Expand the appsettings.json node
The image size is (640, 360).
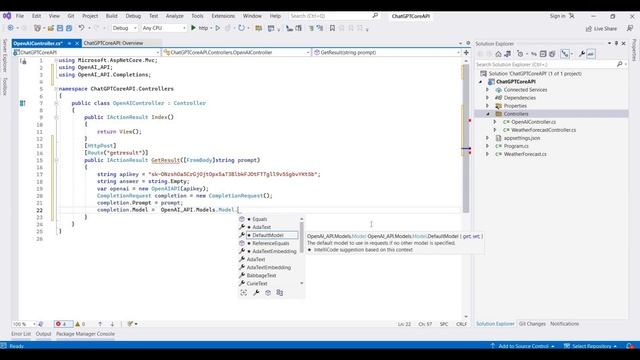487,138
